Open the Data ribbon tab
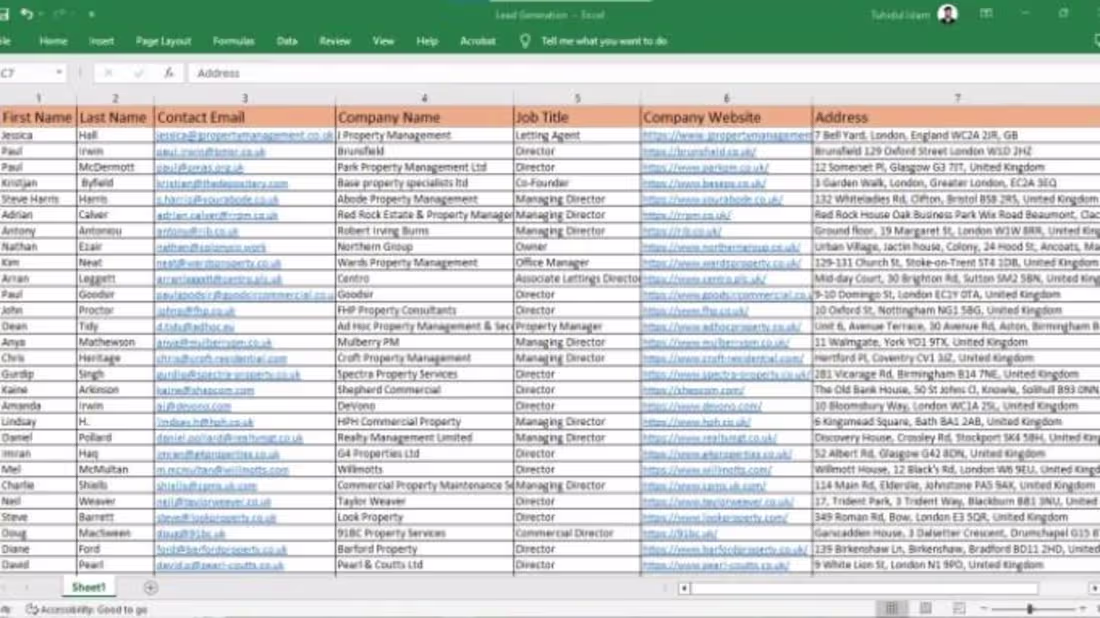The width and height of the screenshot is (1100, 618). click(x=287, y=41)
